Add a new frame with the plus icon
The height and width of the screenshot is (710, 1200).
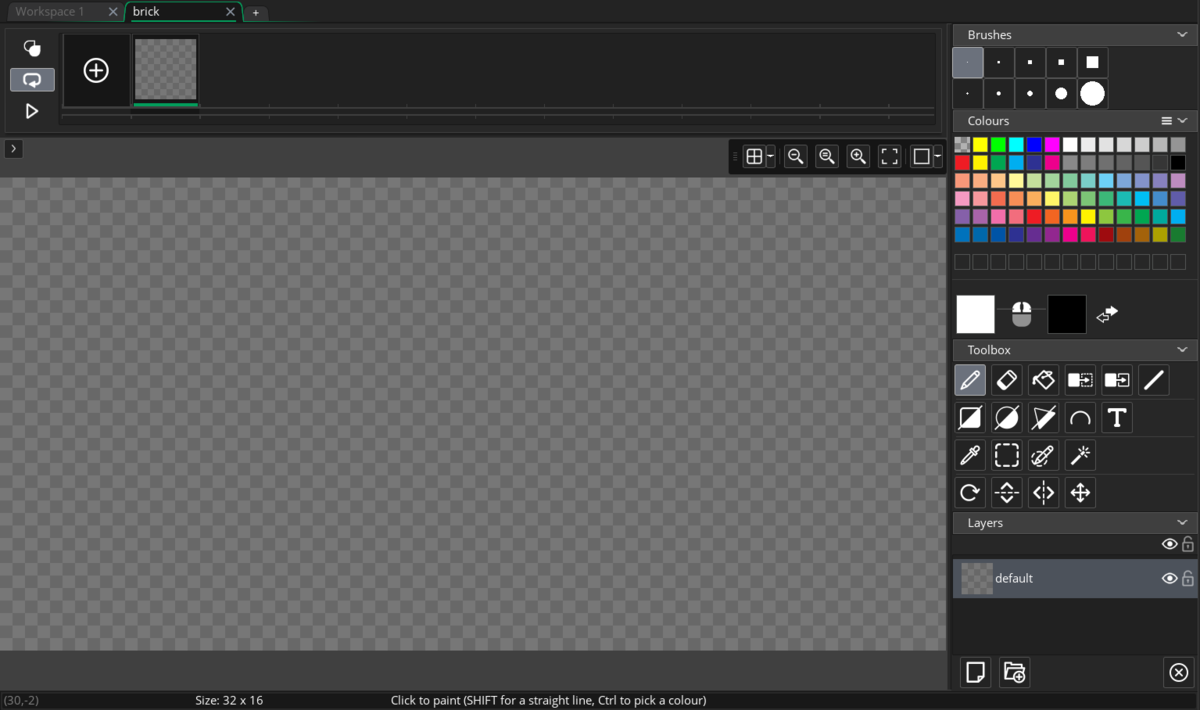coord(96,70)
